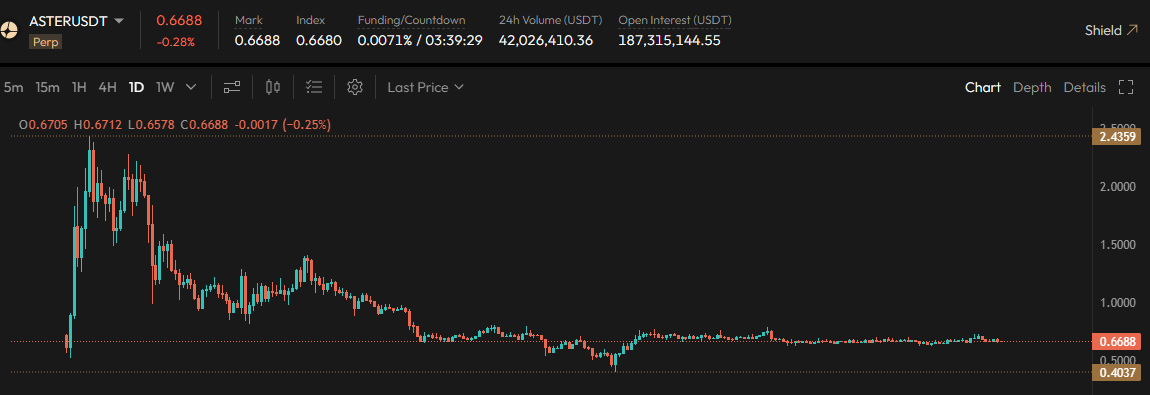Click the 0.0071% / 03:39:29 funding value
Viewport: 1150px width, 395px height.
(420, 40)
